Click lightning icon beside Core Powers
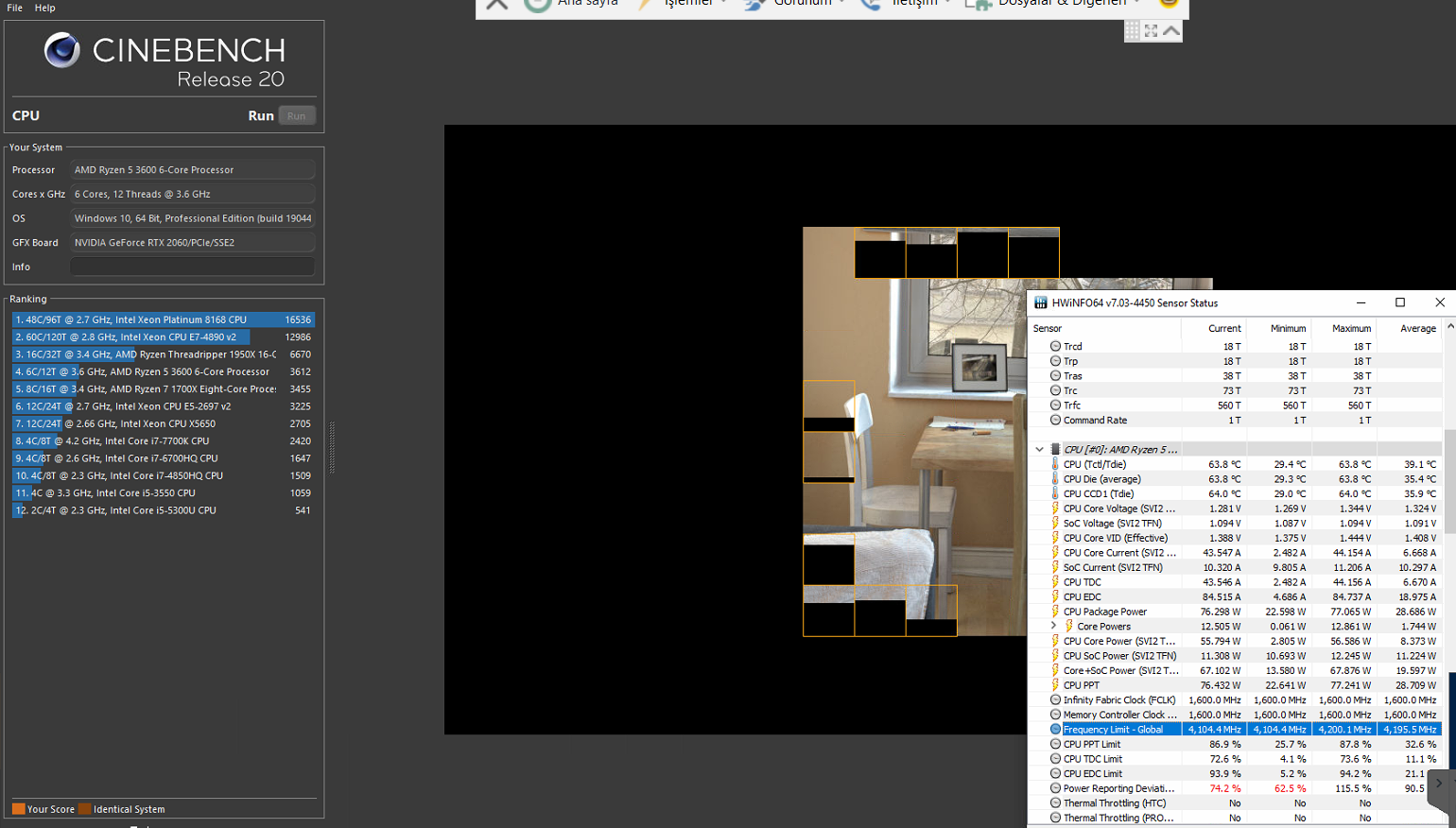 tap(1069, 626)
